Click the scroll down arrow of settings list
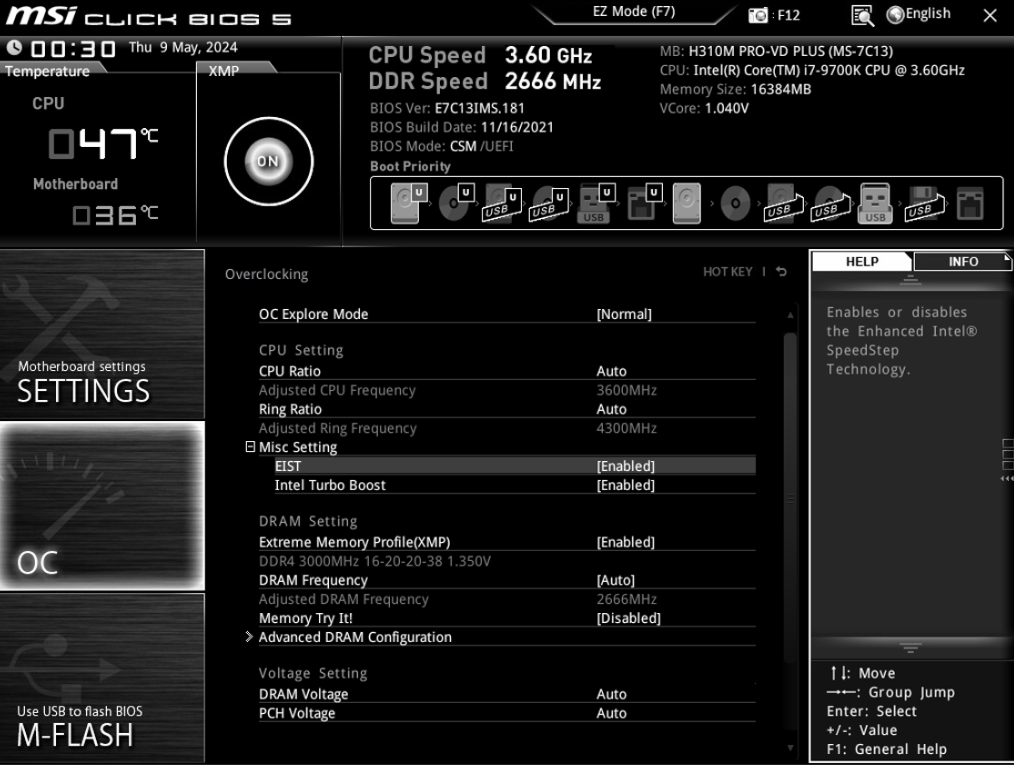This screenshot has height=765, width=1014. [x=790, y=748]
